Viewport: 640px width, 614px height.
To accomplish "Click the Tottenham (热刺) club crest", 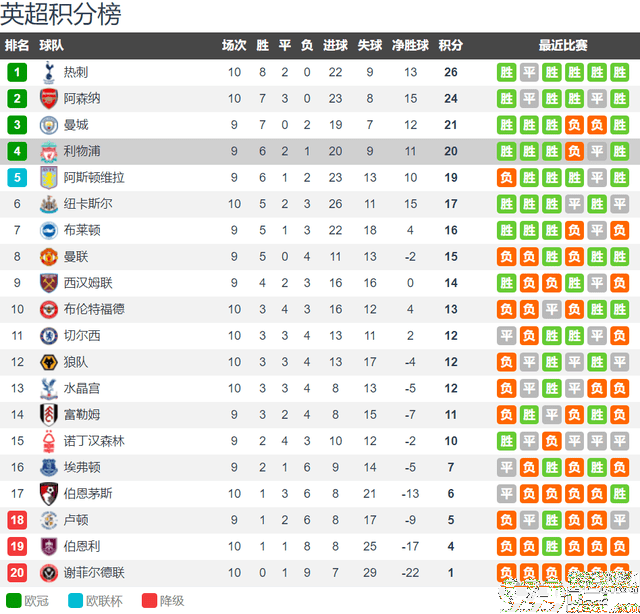I will [x=49, y=72].
